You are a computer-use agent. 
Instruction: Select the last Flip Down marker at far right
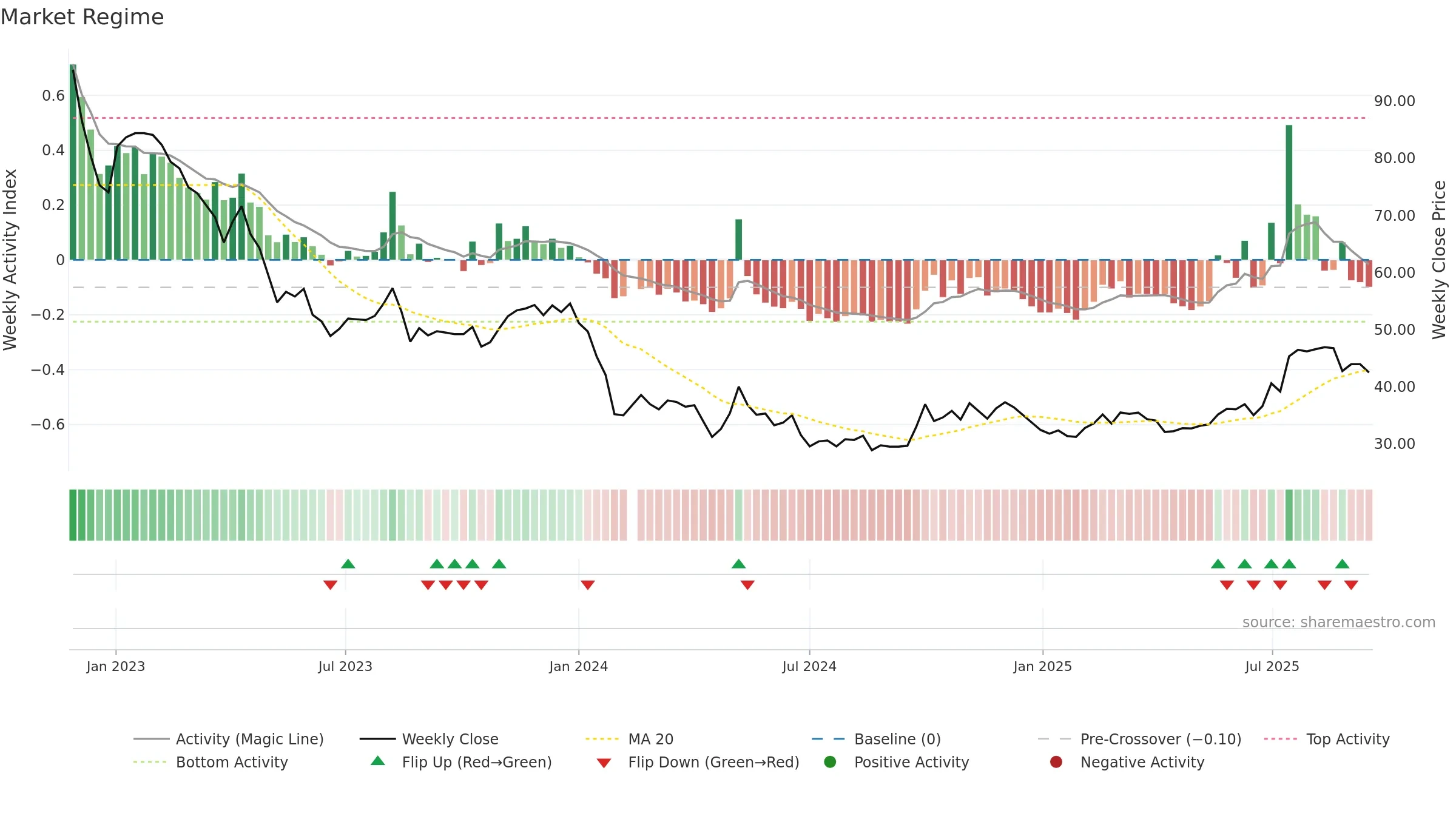tap(1351, 585)
